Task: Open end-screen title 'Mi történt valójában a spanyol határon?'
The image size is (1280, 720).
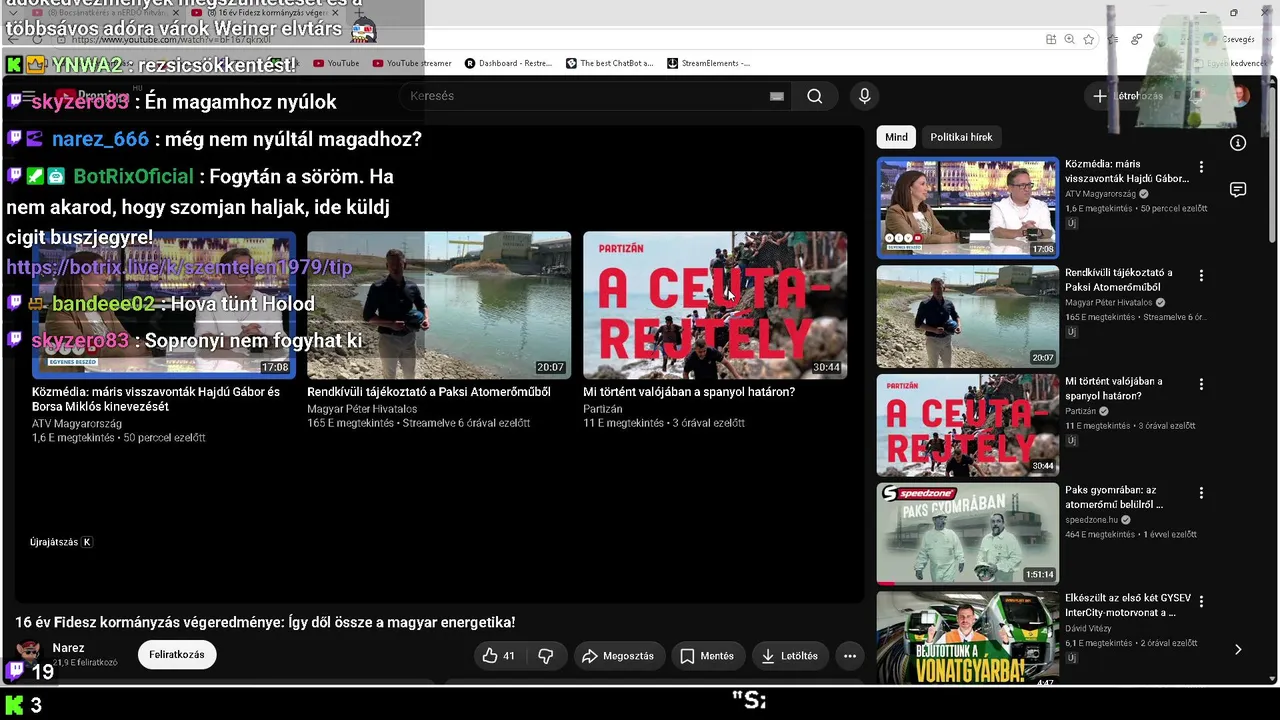Action: coord(689,392)
